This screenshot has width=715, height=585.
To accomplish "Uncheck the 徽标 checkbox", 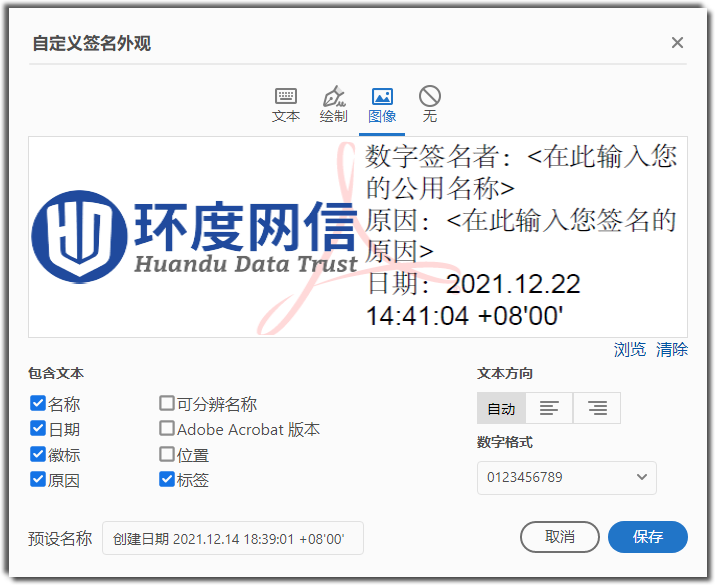I will pos(38,454).
